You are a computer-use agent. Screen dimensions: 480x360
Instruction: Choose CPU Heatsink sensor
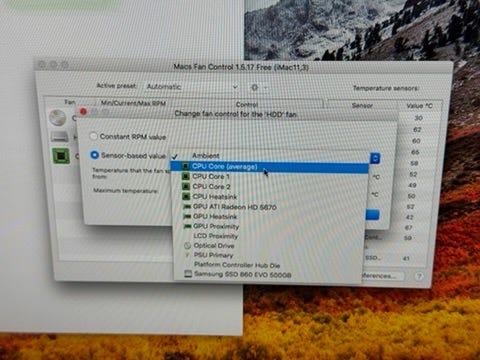pos(270,197)
